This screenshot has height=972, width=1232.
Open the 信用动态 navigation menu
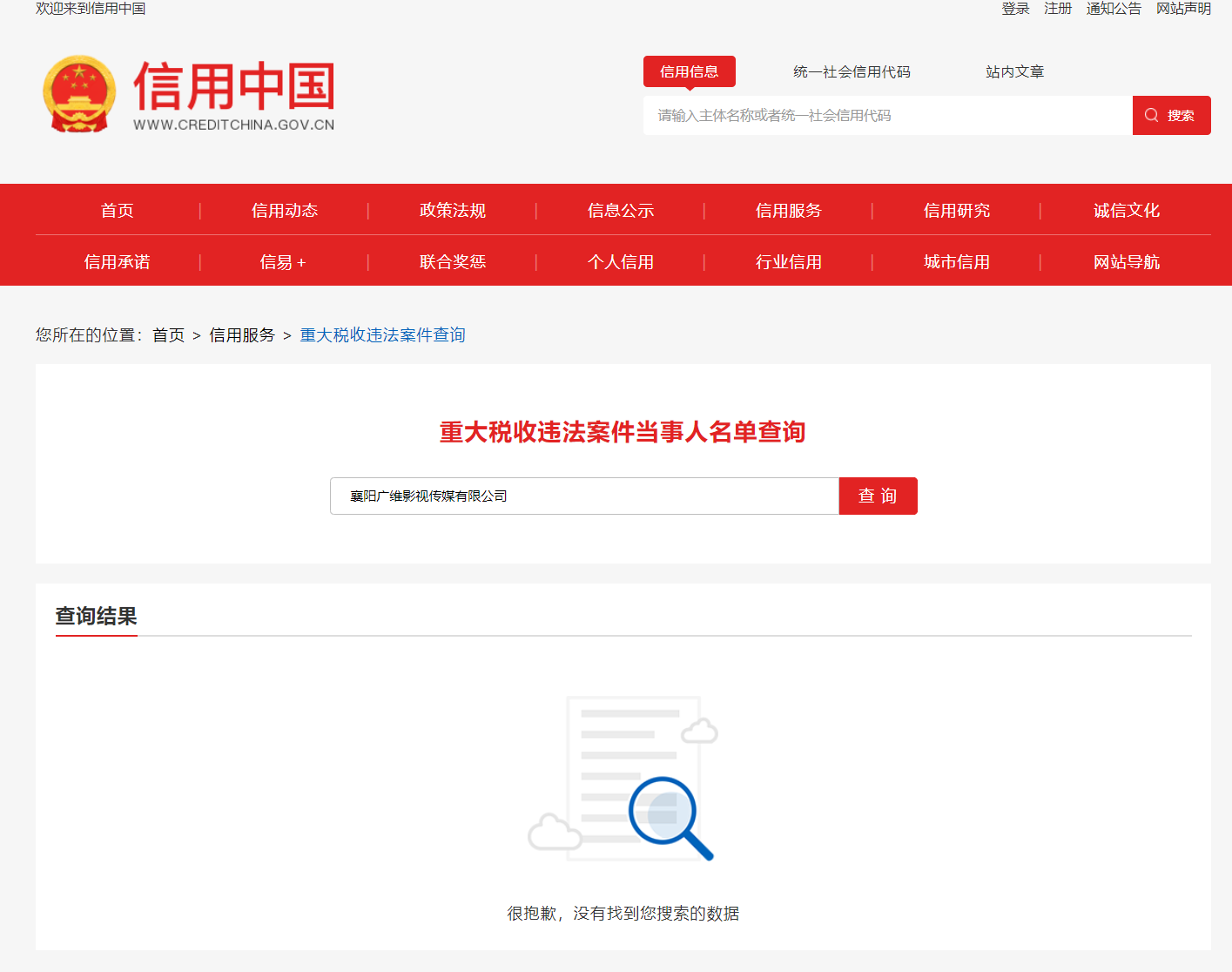[x=285, y=211]
